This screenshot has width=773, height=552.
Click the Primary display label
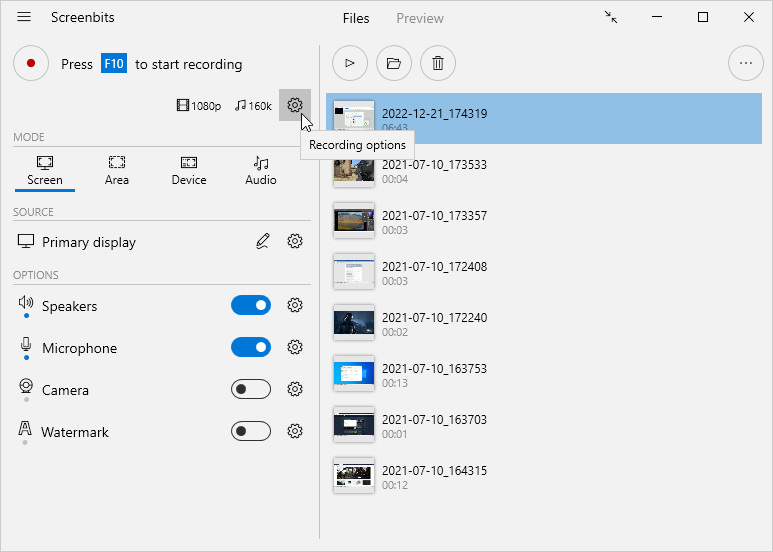click(x=89, y=242)
